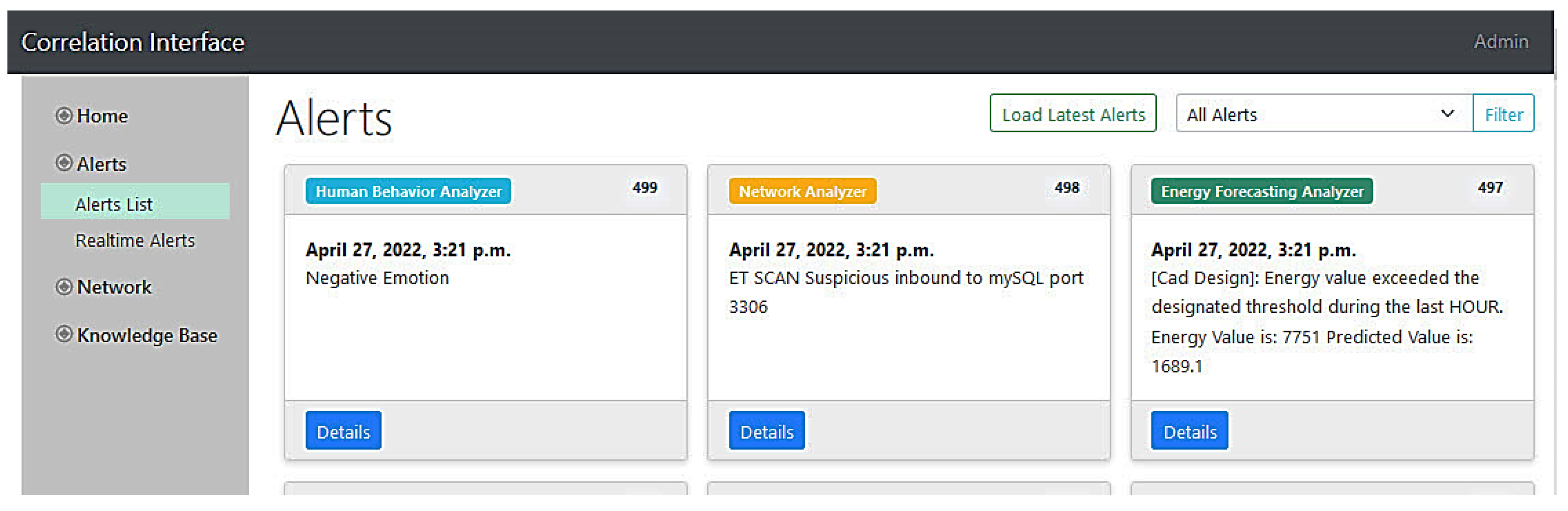The image size is (1568, 511).
Task: Click the circle icon beside Alerts
Action: (64, 162)
